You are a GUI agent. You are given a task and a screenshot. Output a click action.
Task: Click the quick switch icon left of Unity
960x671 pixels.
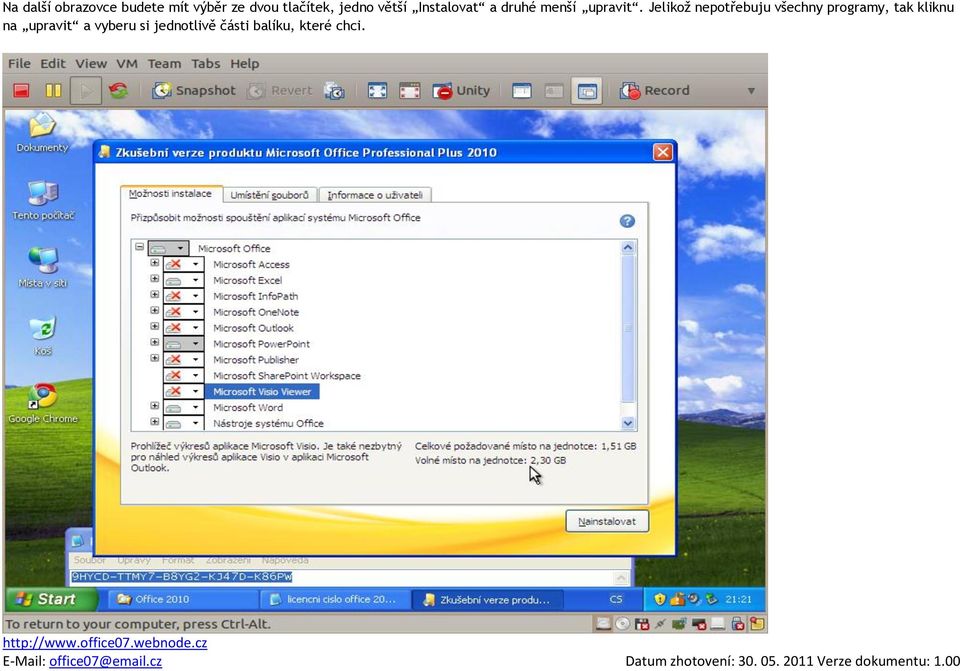410,91
